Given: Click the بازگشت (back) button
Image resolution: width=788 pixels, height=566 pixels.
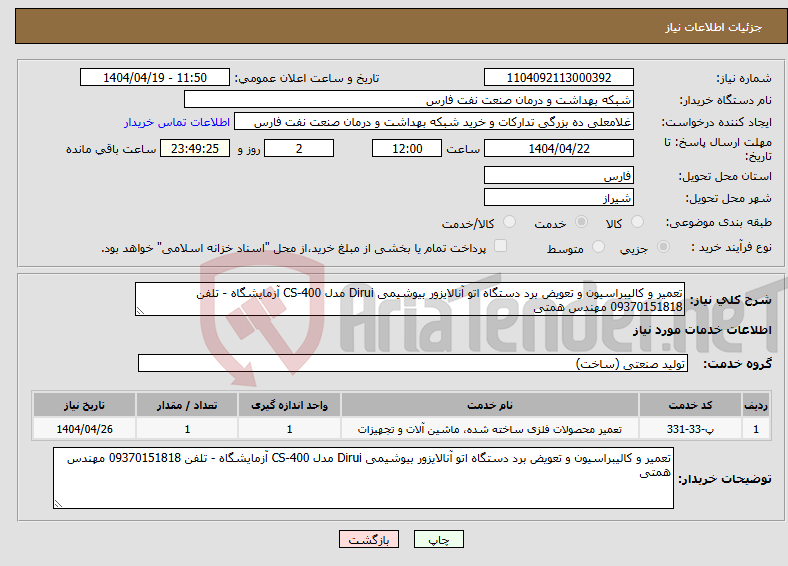Looking at the screenshot, I should click(x=369, y=539).
